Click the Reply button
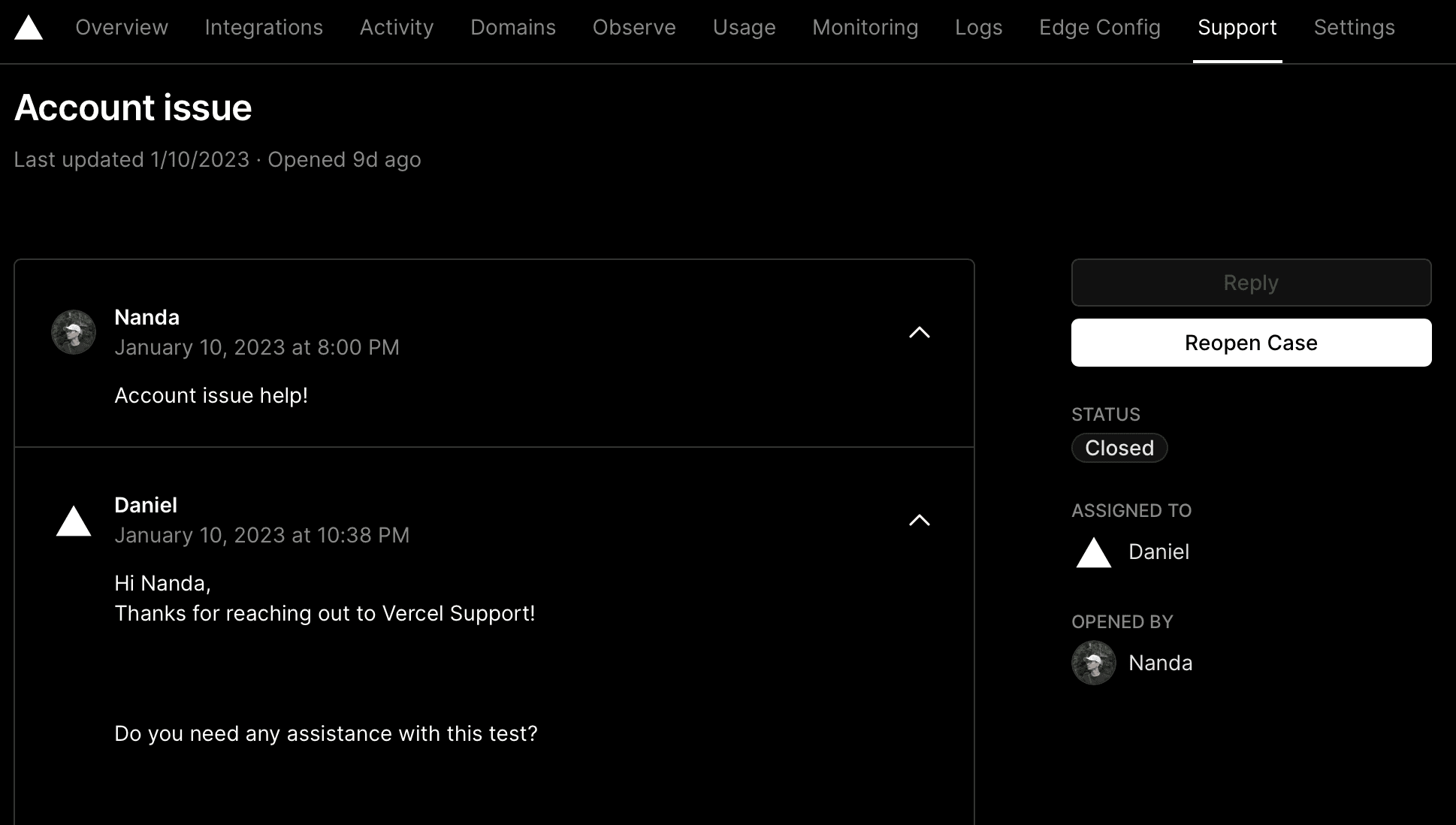 (1251, 283)
